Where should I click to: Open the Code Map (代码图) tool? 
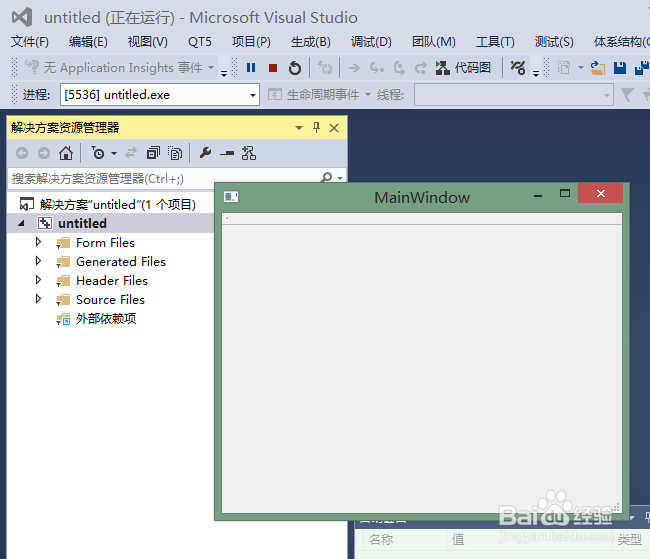tap(463, 68)
